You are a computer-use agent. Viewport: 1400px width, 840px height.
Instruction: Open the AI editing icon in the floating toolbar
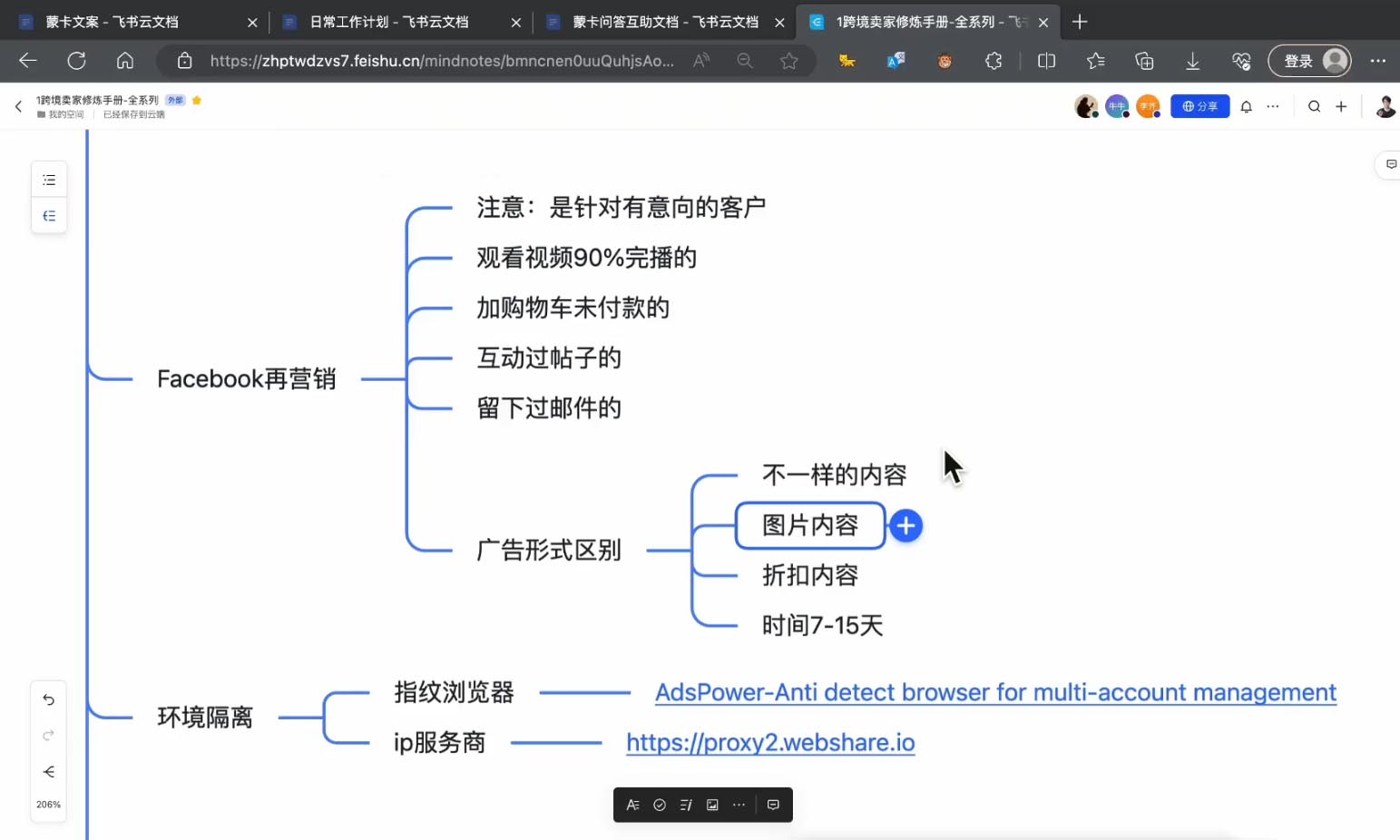pos(686,805)
